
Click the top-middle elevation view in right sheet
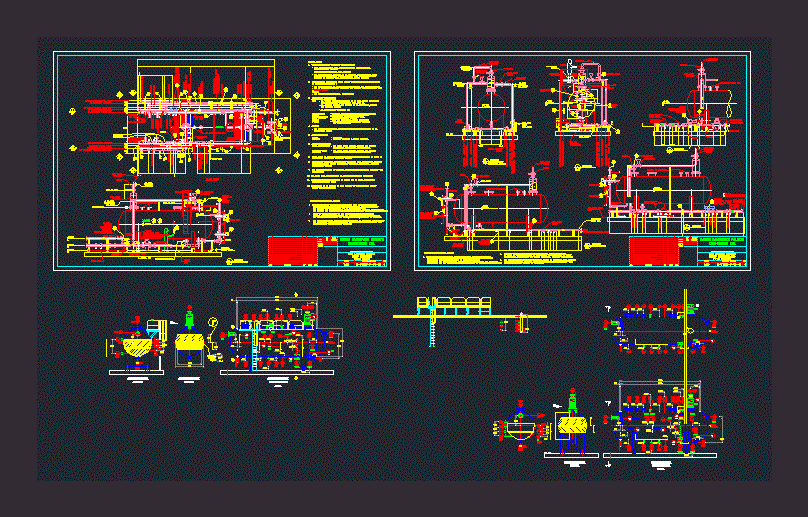coord(580,112)
